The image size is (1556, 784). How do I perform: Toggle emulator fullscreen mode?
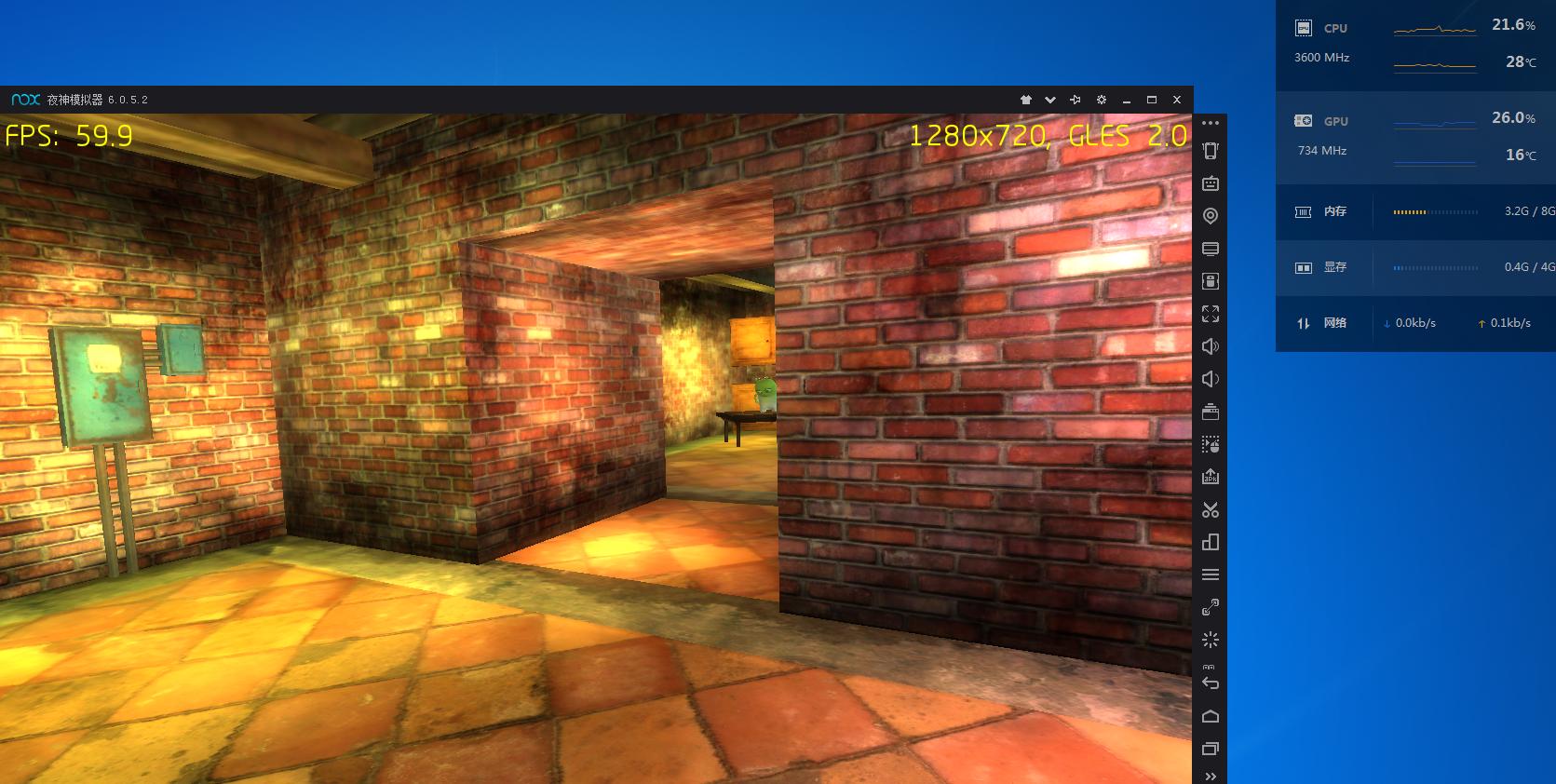click(x=1211, y=314)
